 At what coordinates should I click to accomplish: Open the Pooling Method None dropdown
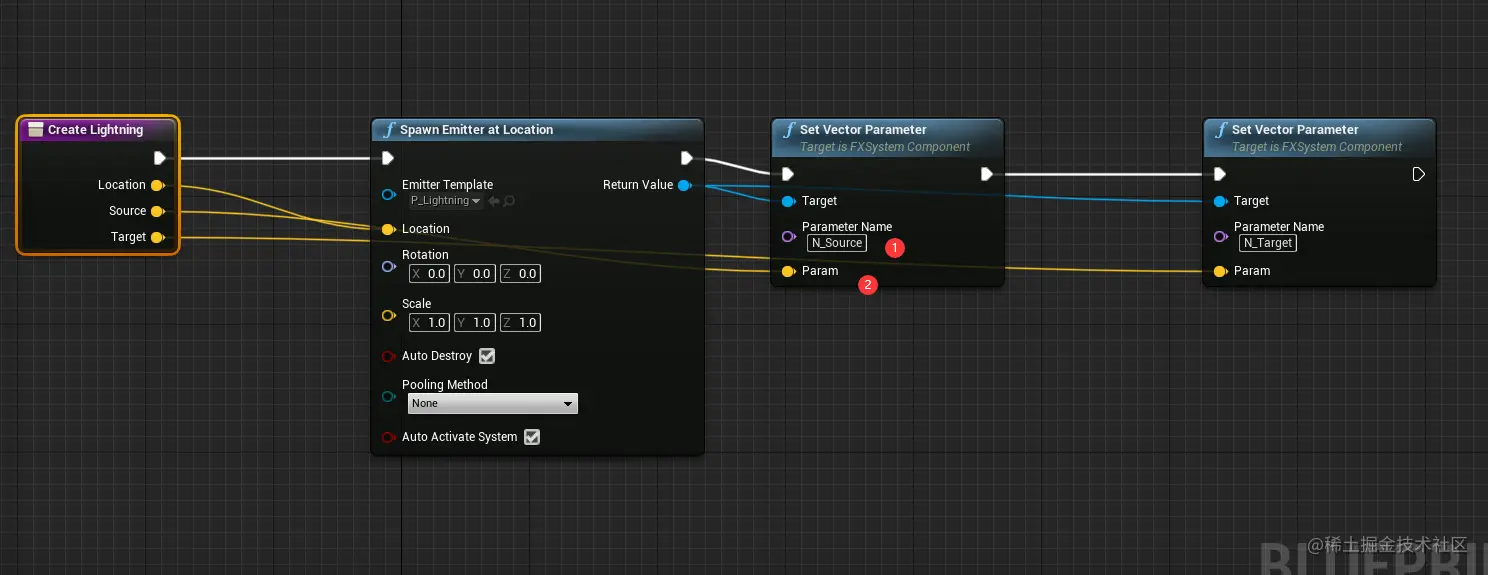493,403
